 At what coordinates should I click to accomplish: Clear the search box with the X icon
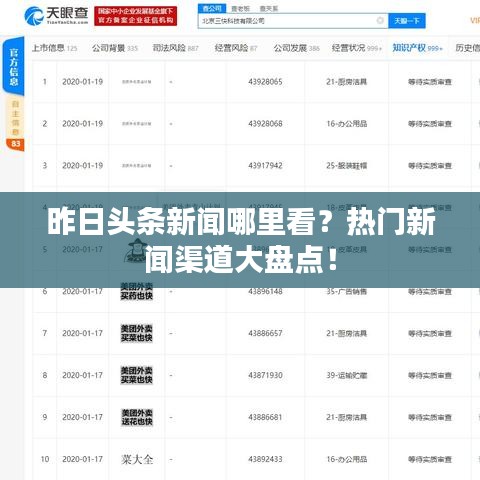380,21
